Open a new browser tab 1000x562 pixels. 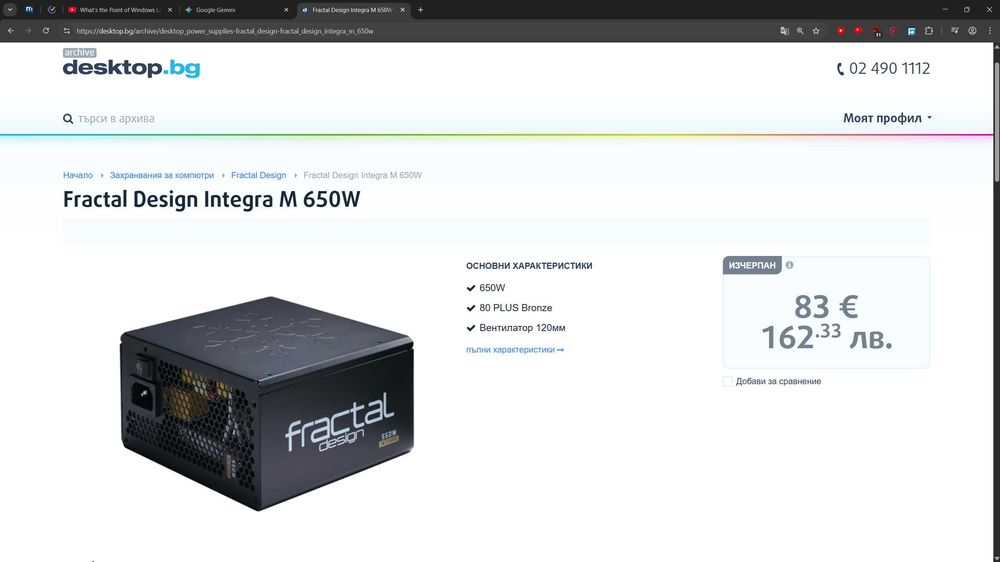click(x=420, y=10)
